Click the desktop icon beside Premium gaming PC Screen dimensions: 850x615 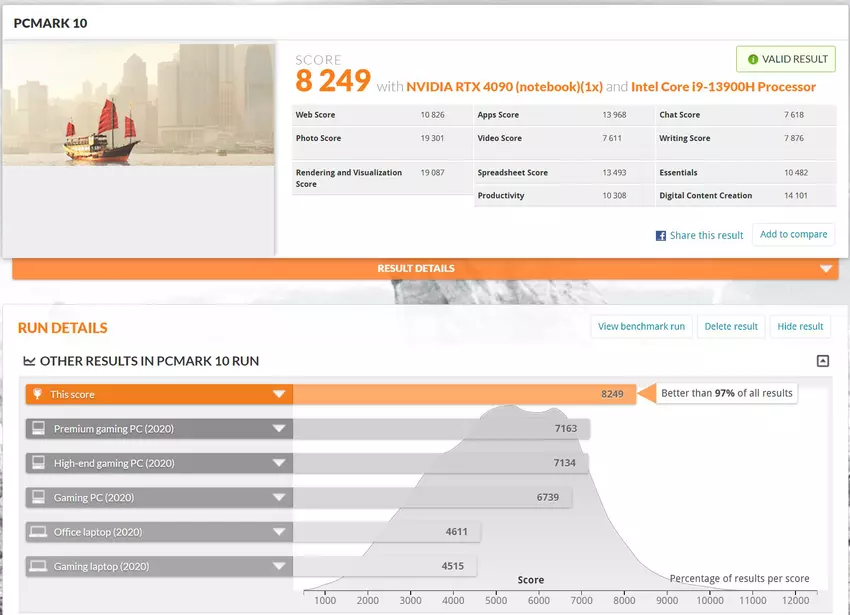pos(38,429)
